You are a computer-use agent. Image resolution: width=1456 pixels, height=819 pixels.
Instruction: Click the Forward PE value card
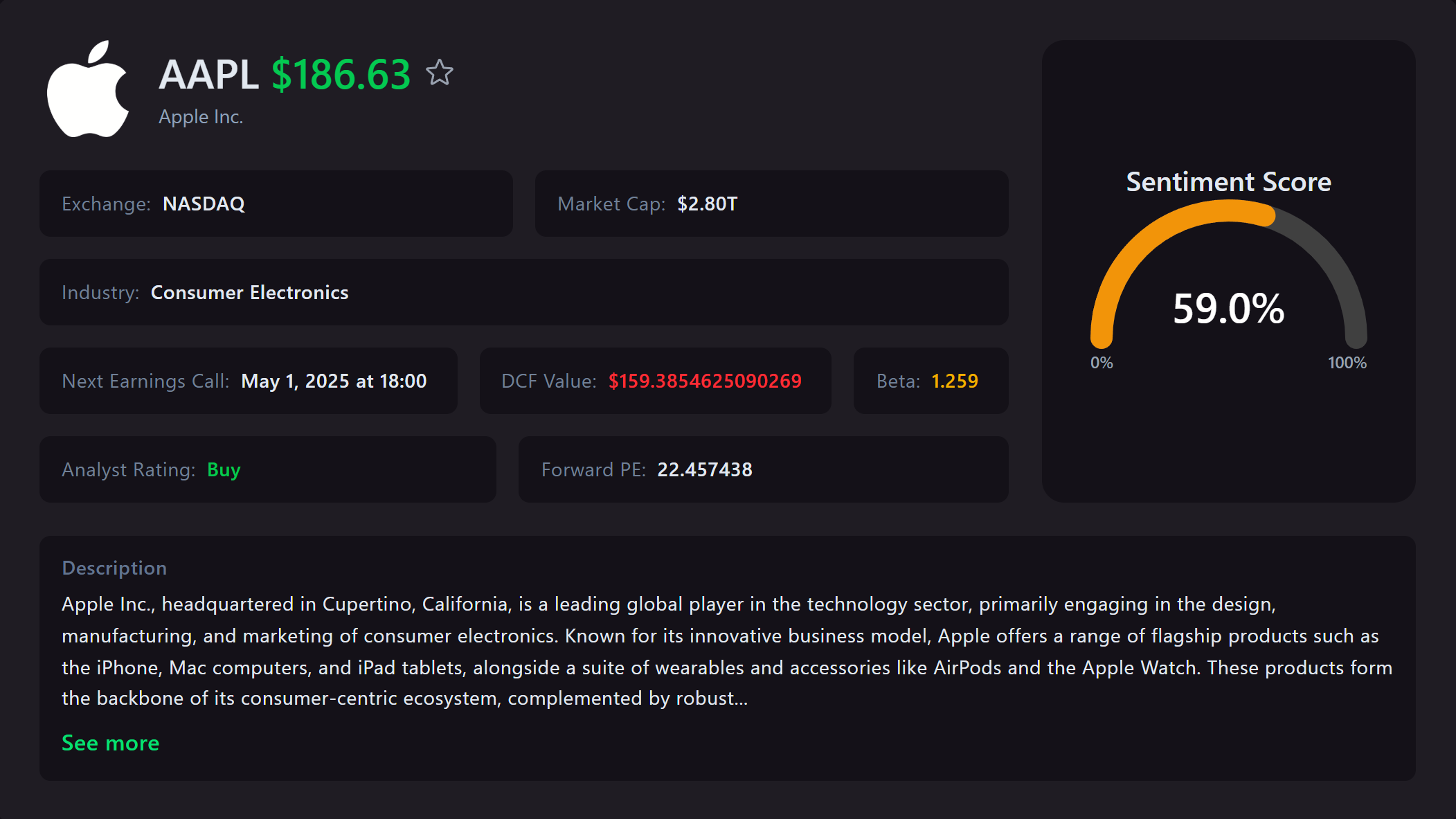click(762, 469)
